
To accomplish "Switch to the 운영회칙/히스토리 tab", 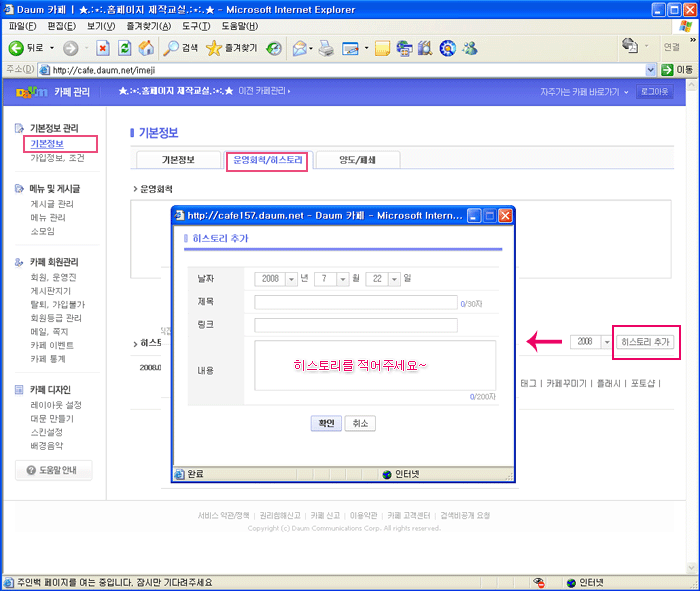I will [267, 160].
